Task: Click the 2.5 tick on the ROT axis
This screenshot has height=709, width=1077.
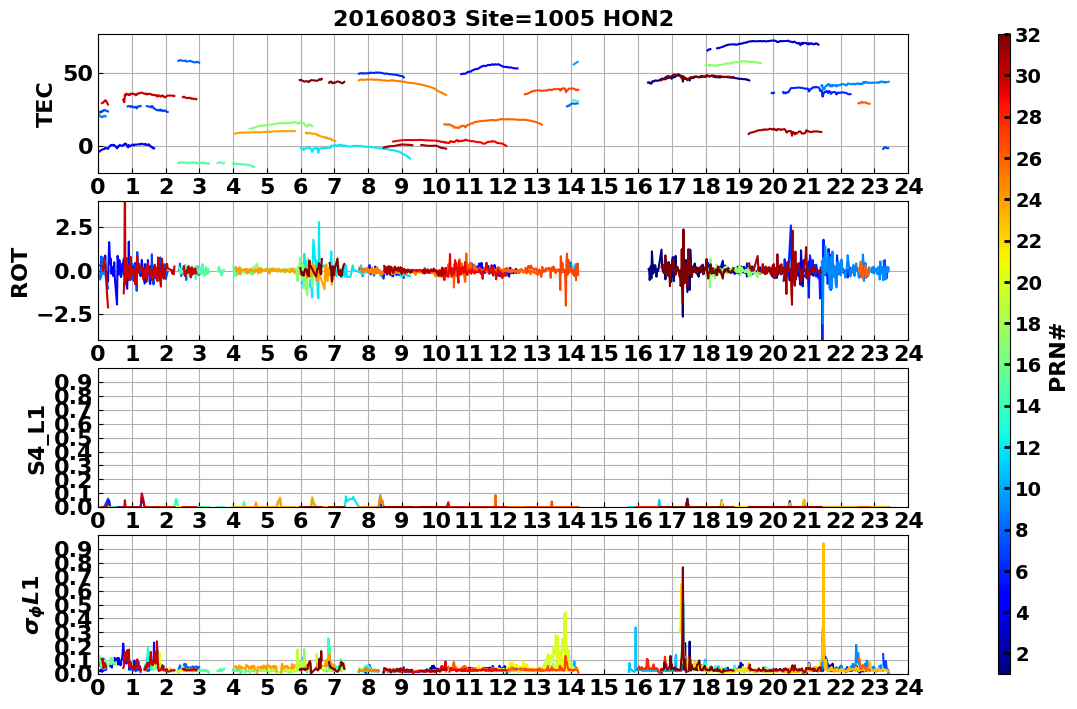Action: coord(75,227)
